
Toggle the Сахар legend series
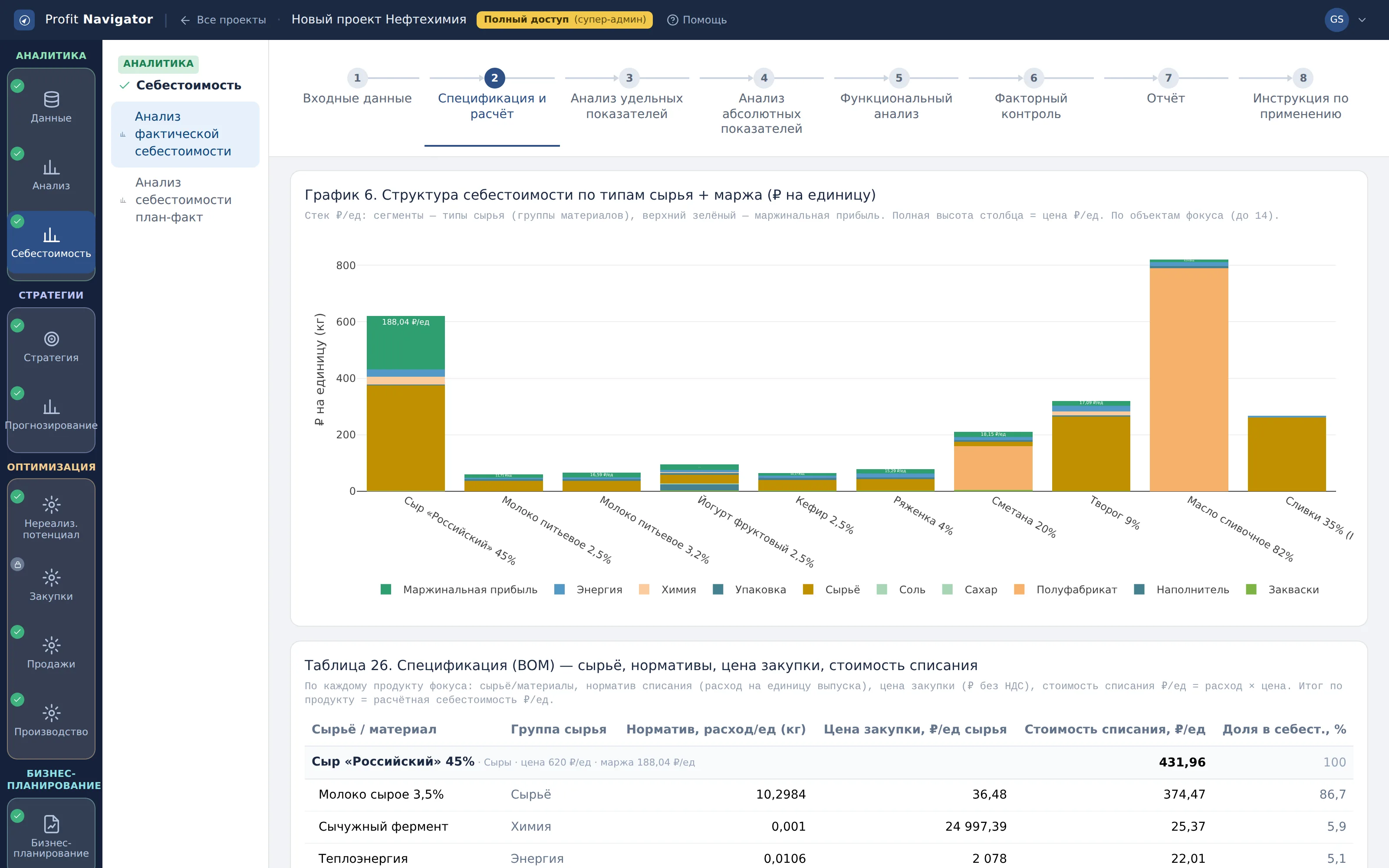point(969,589)
